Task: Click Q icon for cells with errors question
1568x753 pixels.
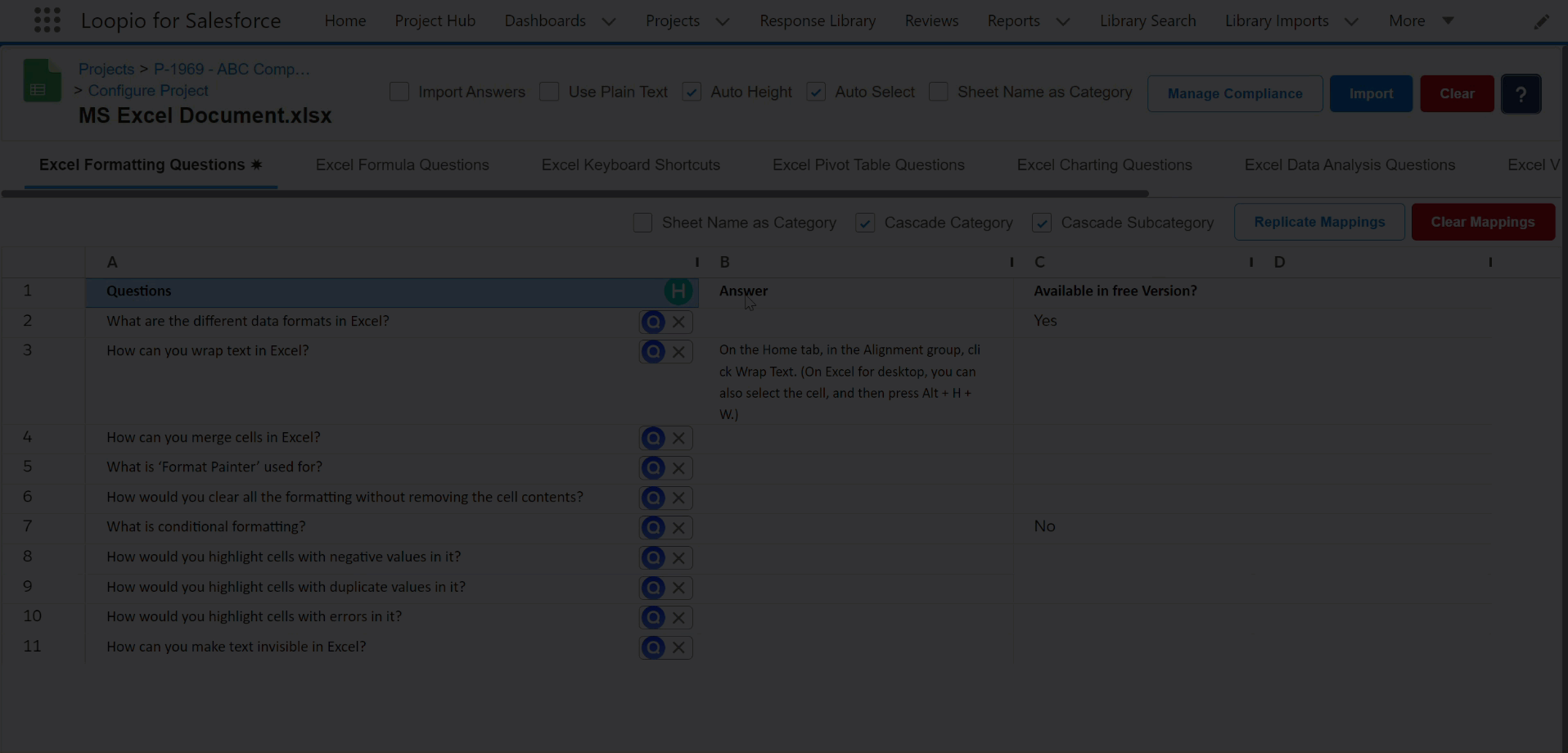Action: click(x=652, y=617)
